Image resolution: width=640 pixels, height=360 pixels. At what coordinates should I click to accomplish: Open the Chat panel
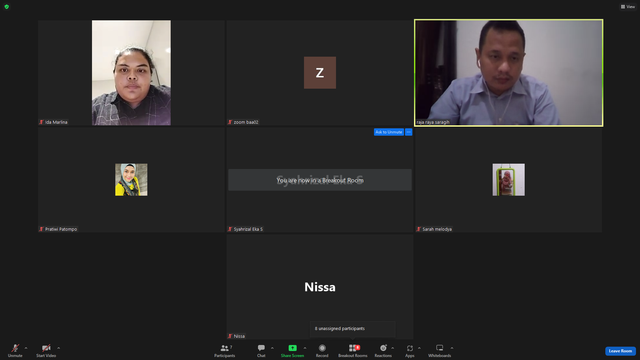(x=261, y=350)
